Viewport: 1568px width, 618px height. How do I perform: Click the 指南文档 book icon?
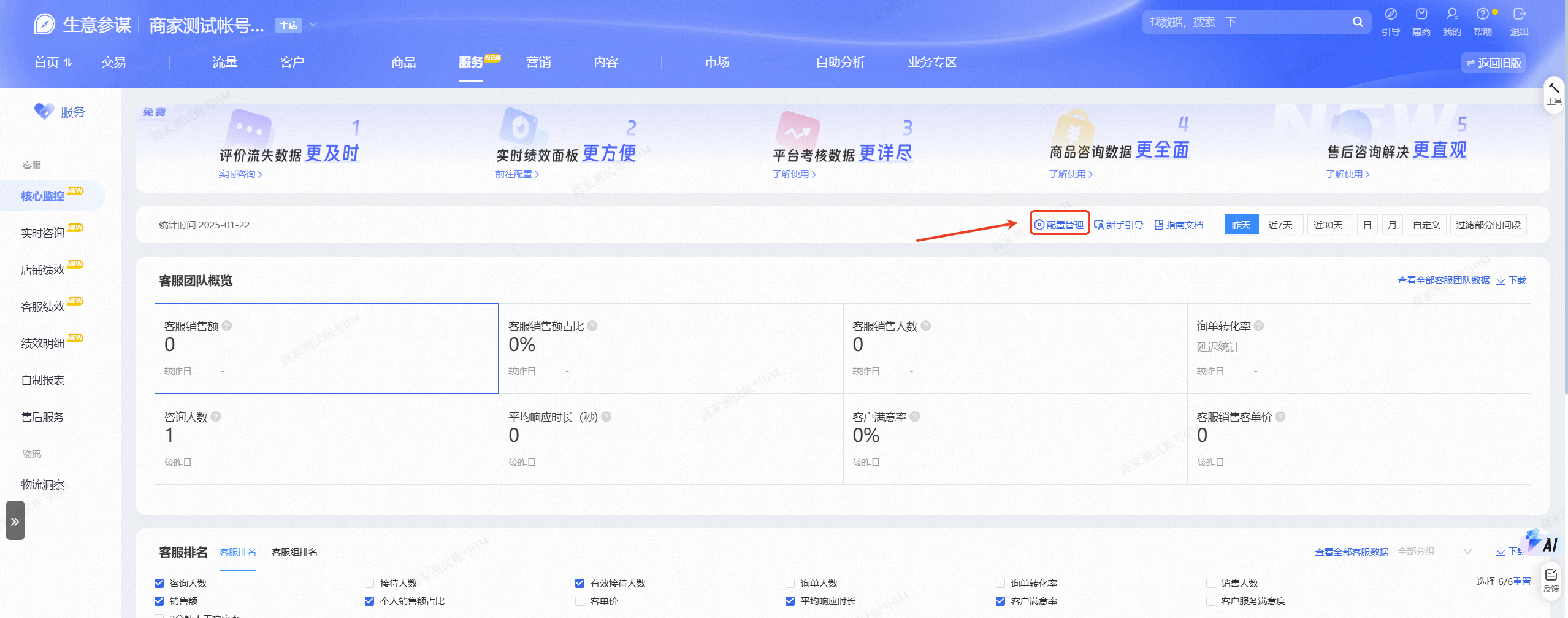coord(1159,225)
